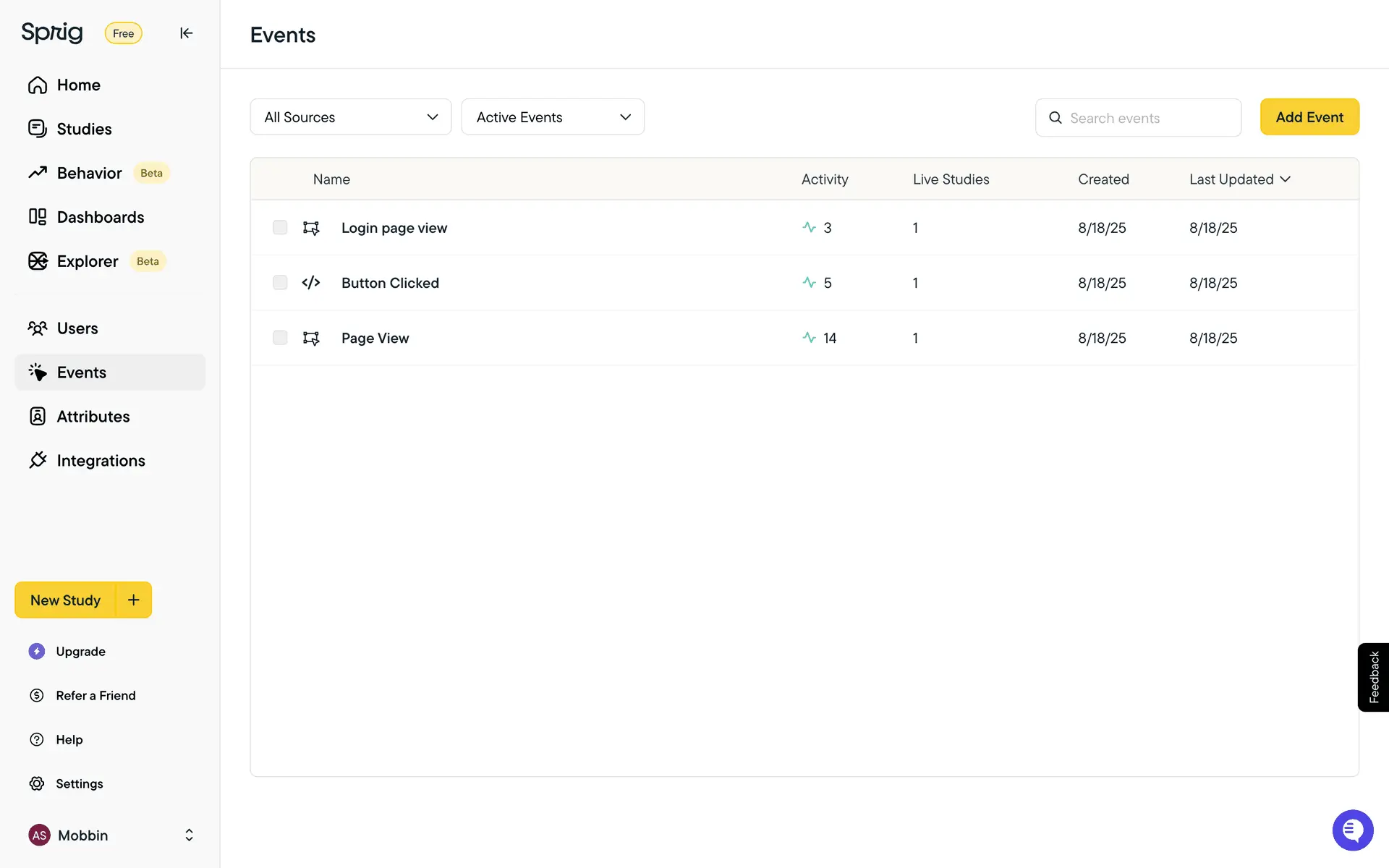Screen dimensions: 1389x868
Task: Click the Login page view event type icon
Action: click(x=311, y=228)
